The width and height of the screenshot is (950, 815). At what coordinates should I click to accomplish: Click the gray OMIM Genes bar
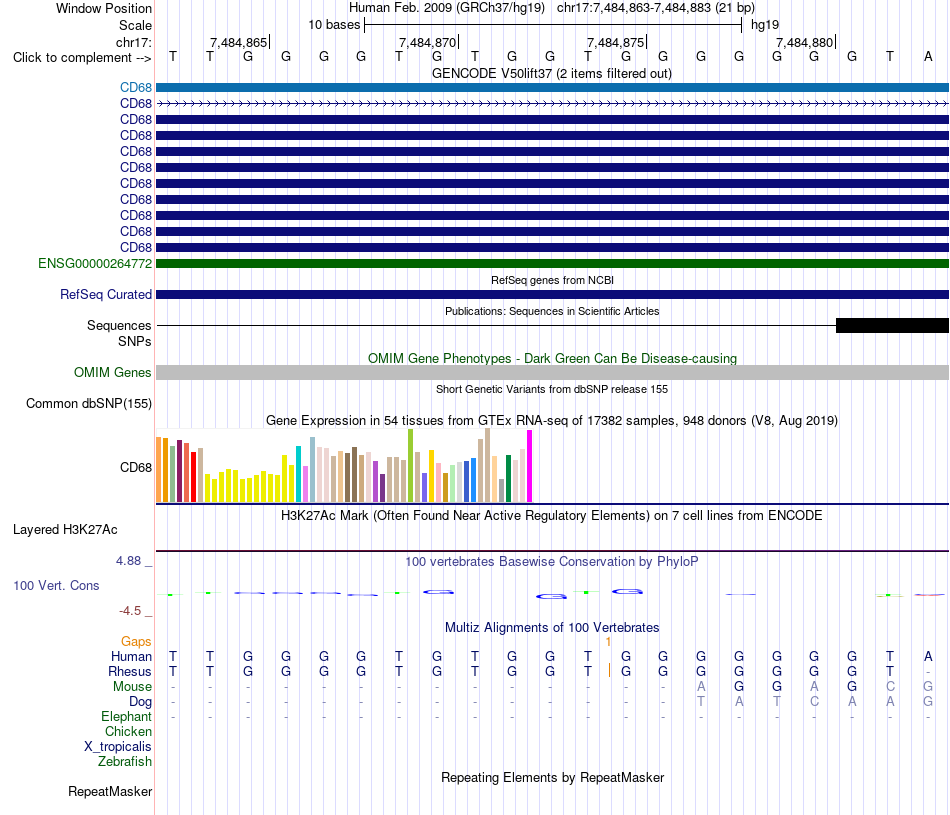[x=552, y=373]
